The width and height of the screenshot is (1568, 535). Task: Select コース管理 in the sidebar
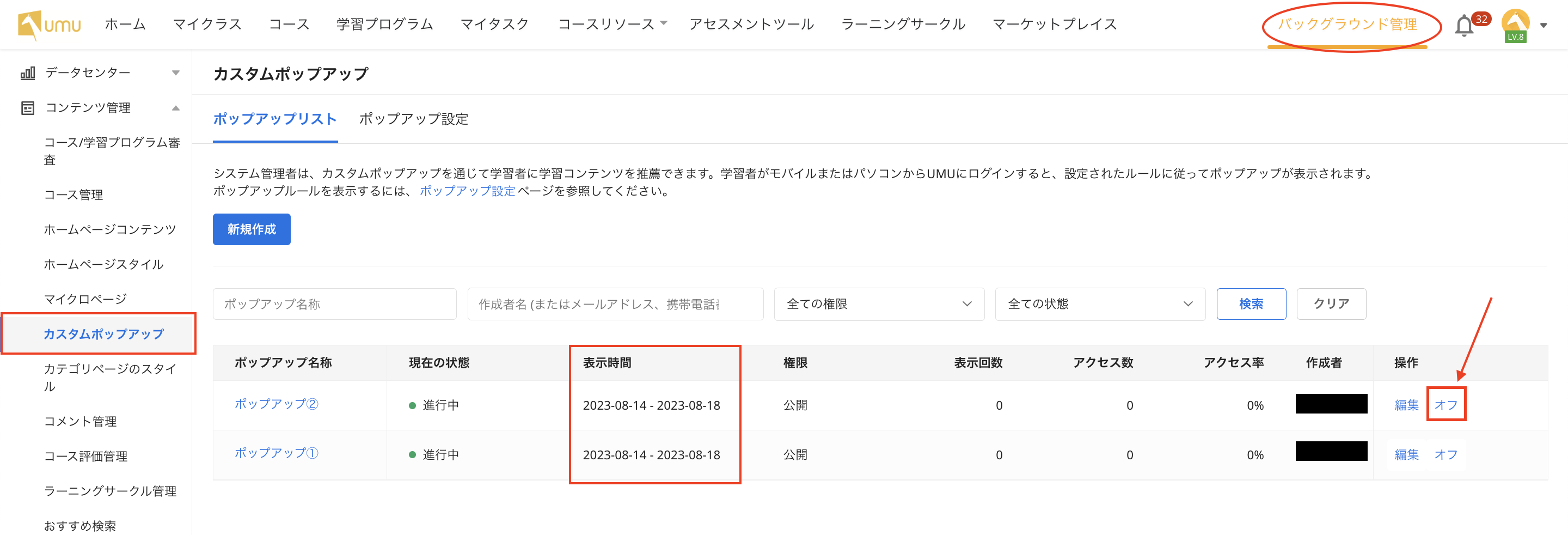tap(73, 195)
